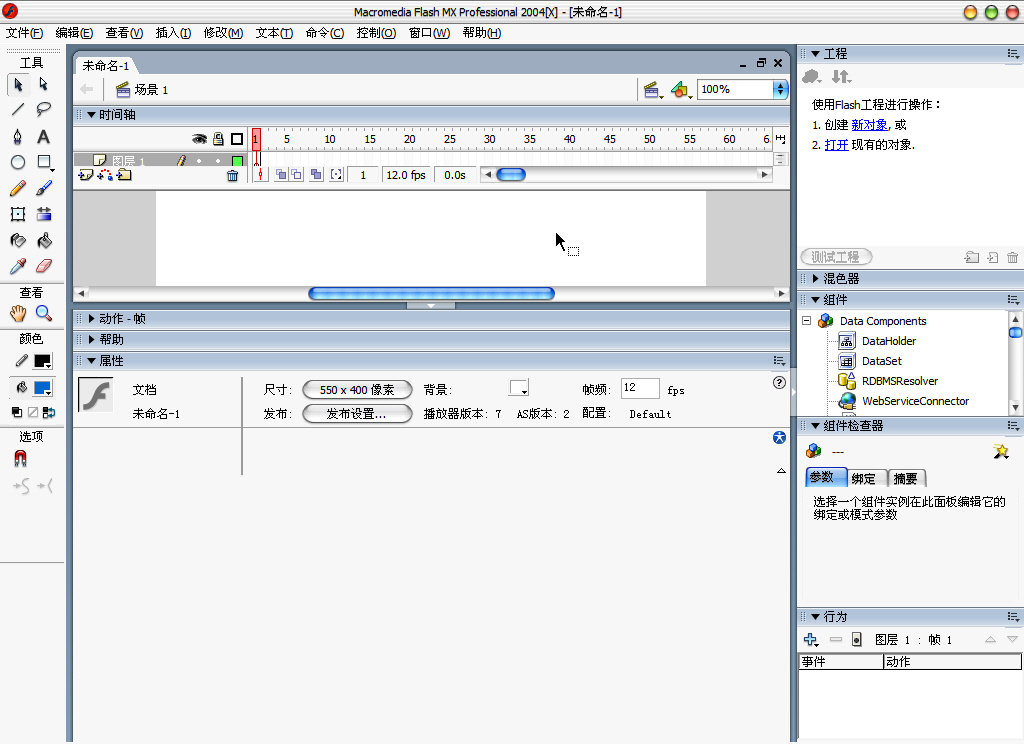The height and width of the screenshot is (744, 1024).
Task: Click the add motion guide icon
Action: pyautogui.click(x=104, y=174)
